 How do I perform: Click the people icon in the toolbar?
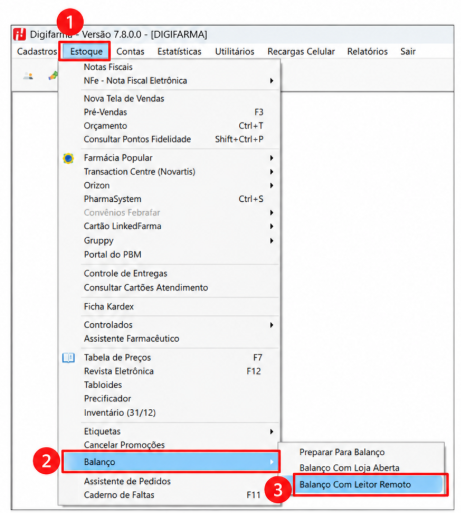(28, 76)
